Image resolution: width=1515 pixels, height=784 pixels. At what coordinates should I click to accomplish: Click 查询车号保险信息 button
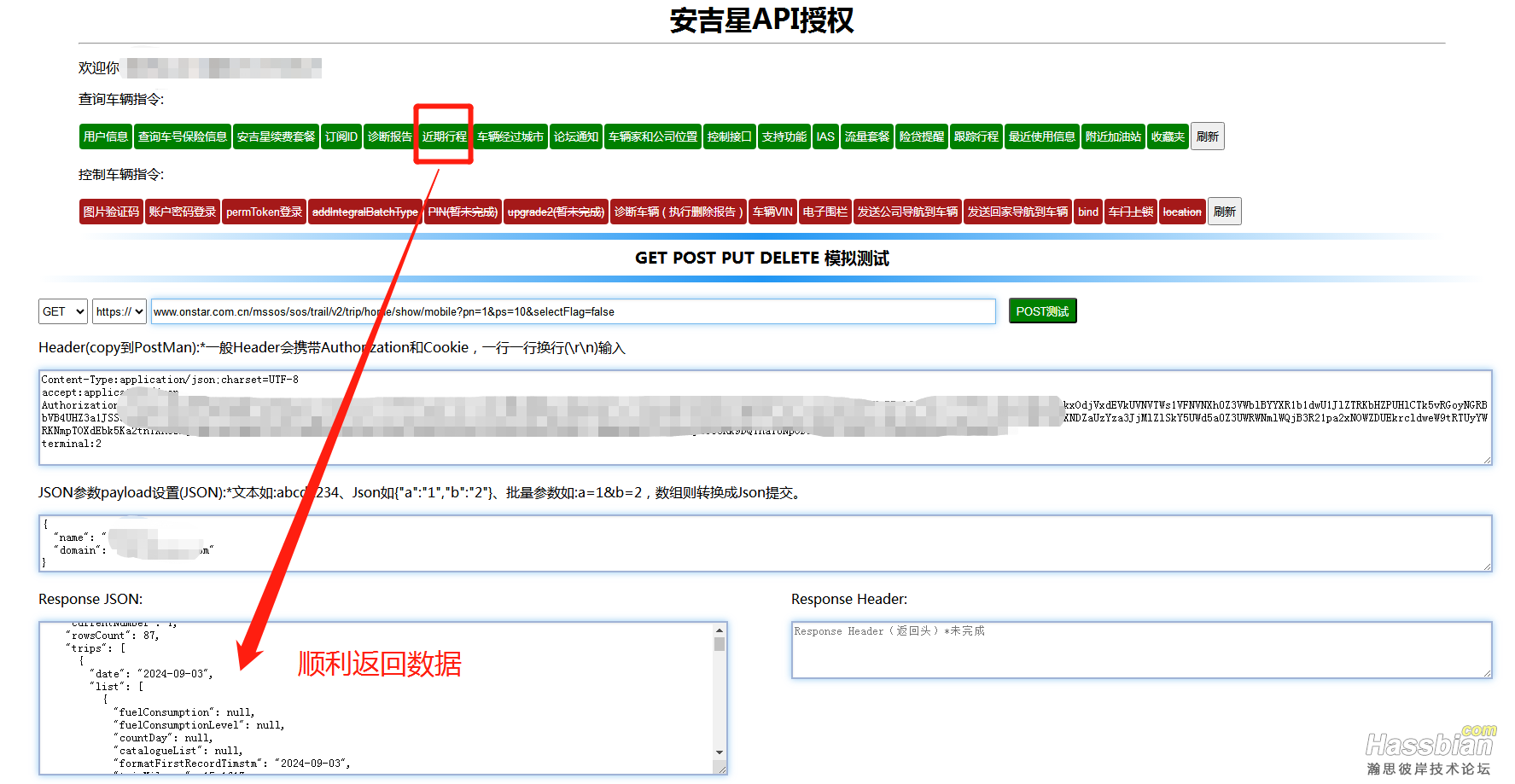[x=183, y=136]
